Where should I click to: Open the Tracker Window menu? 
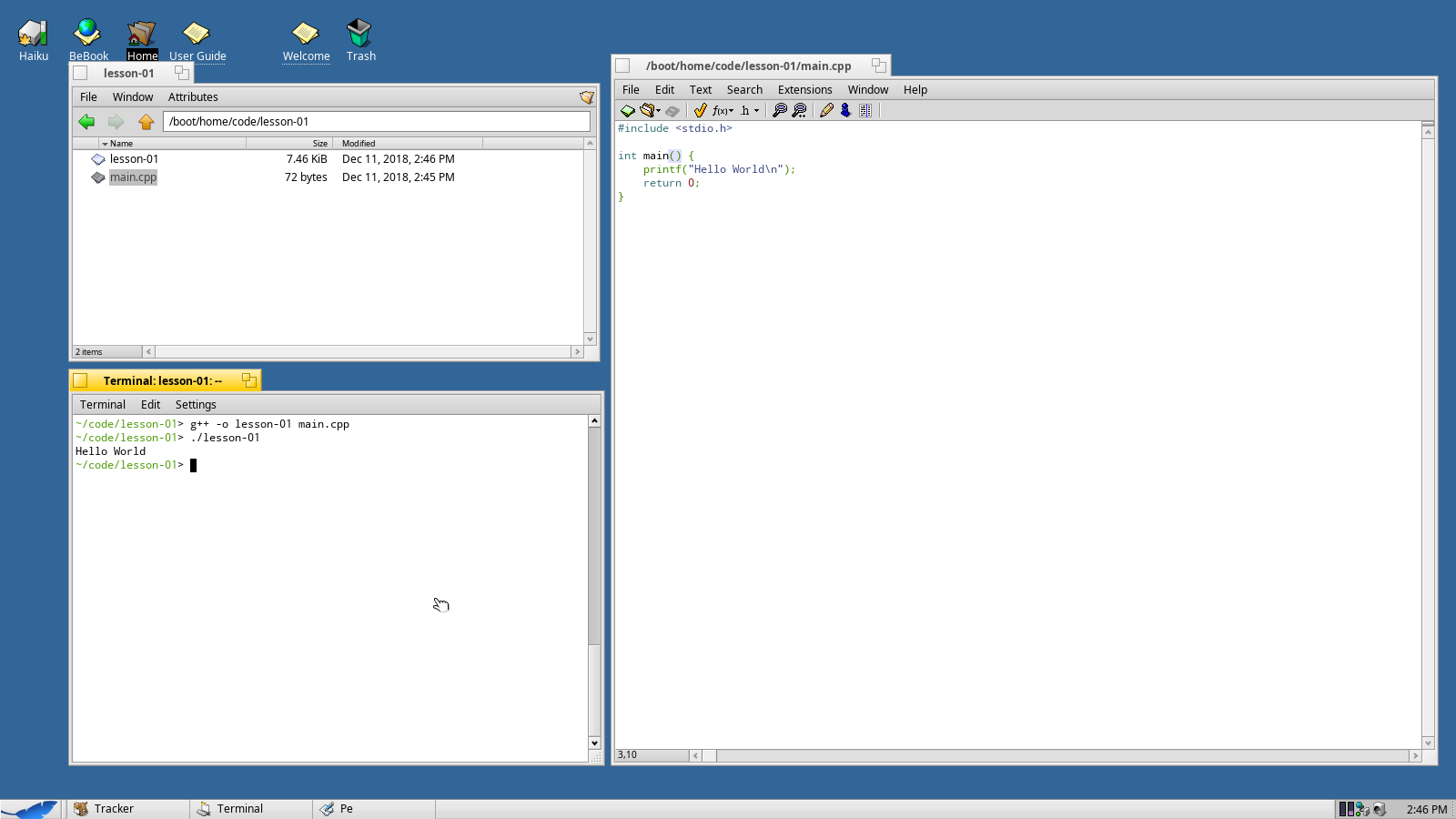coord(133,97)
